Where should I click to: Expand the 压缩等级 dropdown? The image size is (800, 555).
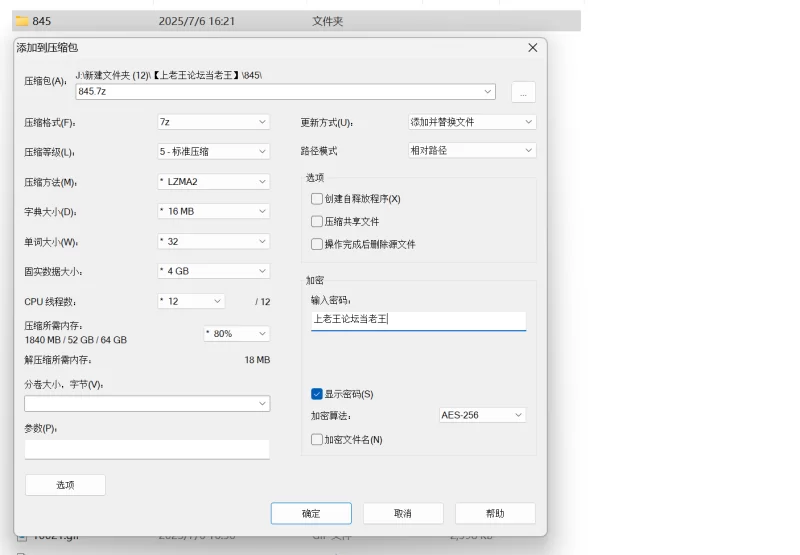212,152
